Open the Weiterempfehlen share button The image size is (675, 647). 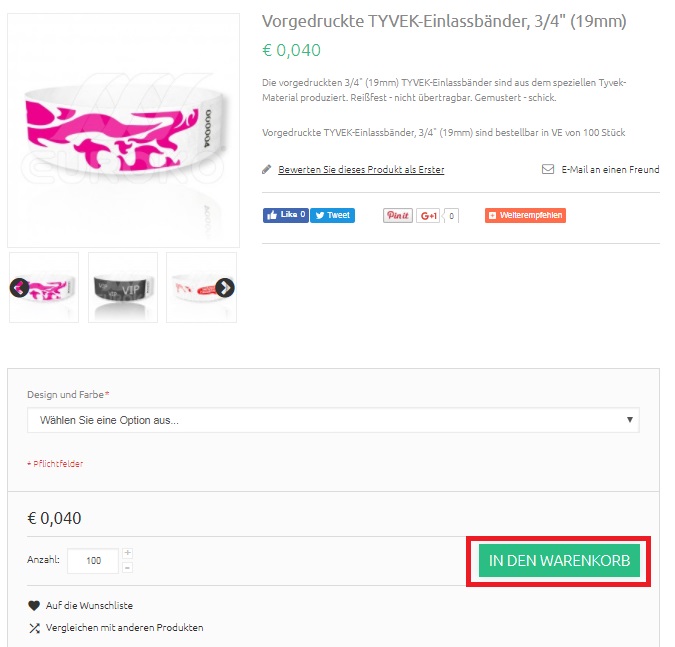point(525,215)
